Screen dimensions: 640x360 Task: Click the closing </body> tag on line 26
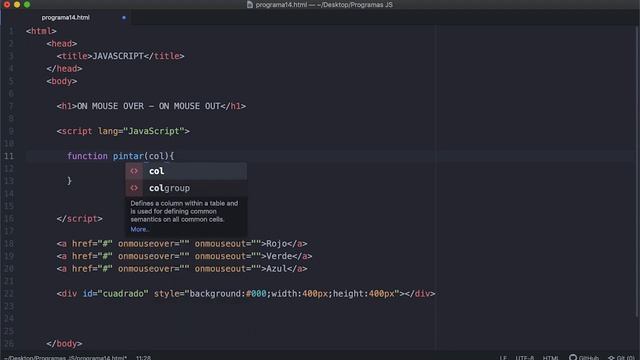click(x=64, y=344)
